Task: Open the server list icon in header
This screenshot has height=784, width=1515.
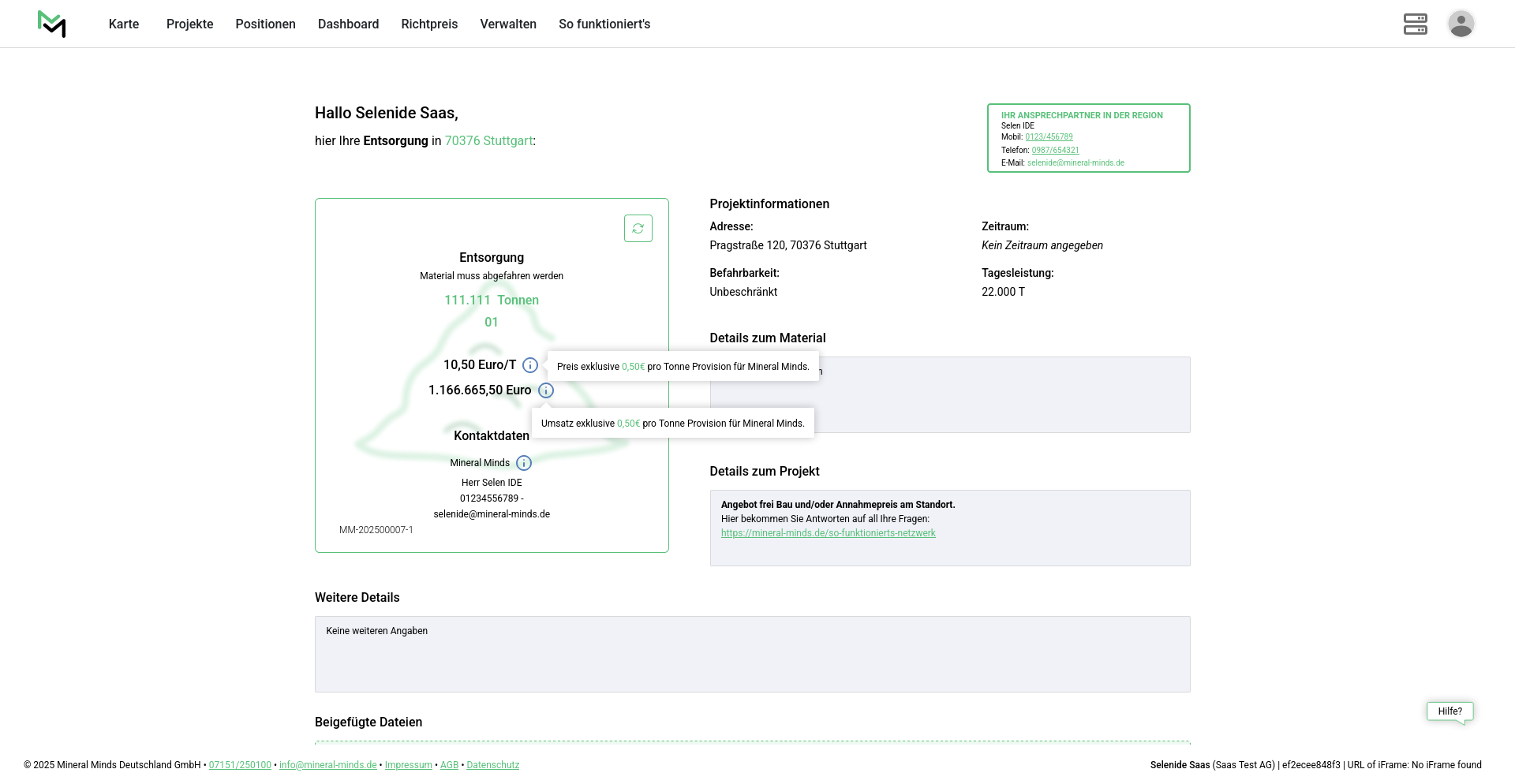Action: click(1415, 24)
